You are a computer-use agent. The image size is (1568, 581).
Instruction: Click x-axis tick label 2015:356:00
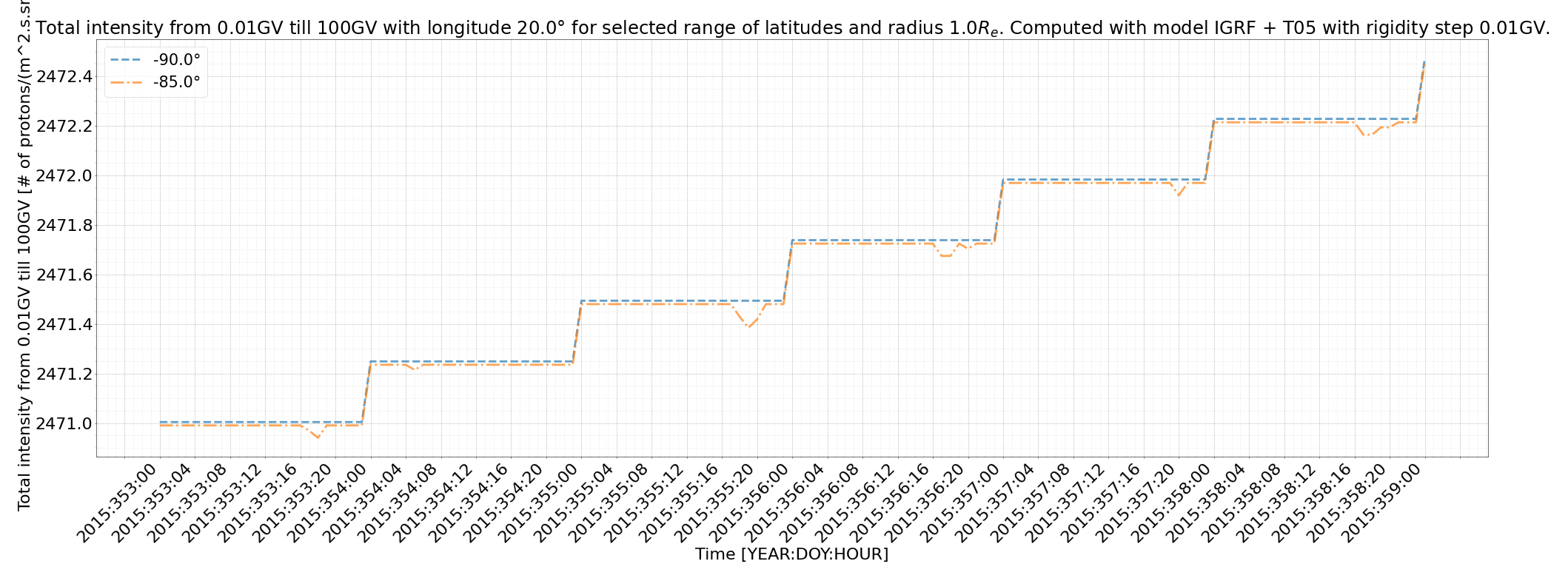pos(751,503)
